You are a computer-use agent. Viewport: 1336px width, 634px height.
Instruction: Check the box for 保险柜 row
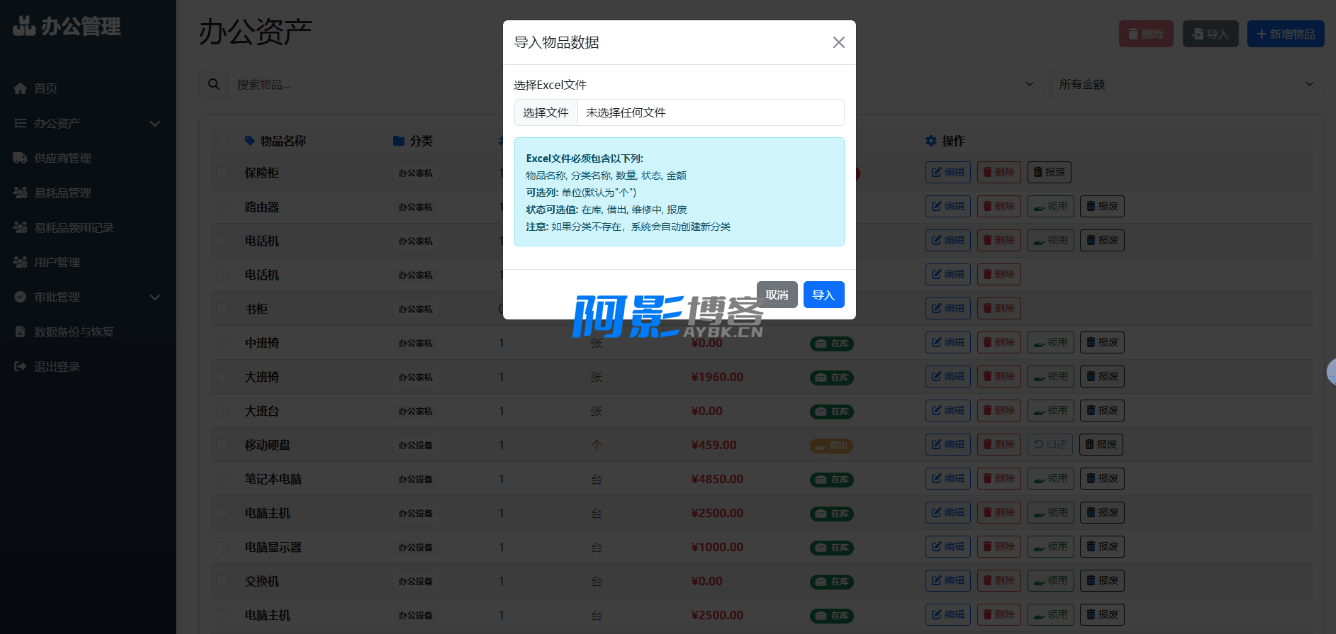(x=222, y=173)
